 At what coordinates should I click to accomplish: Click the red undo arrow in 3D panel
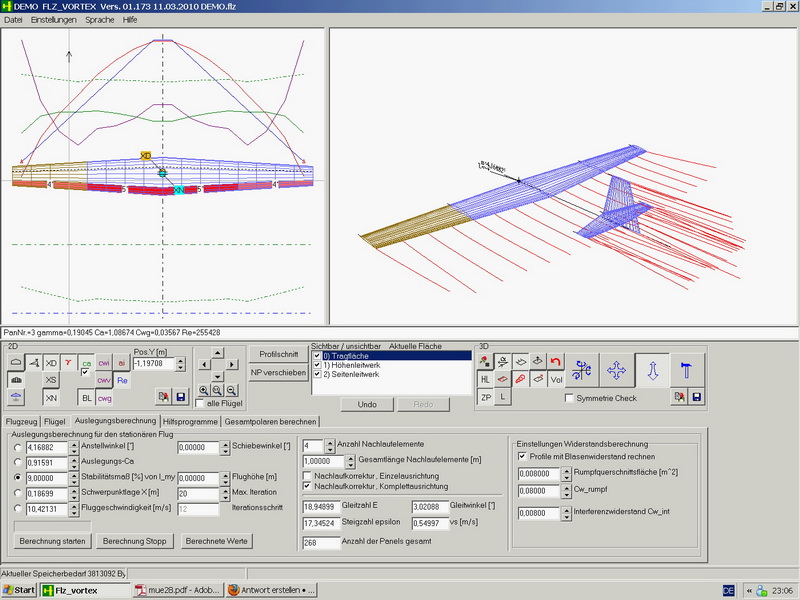point(556,361)
